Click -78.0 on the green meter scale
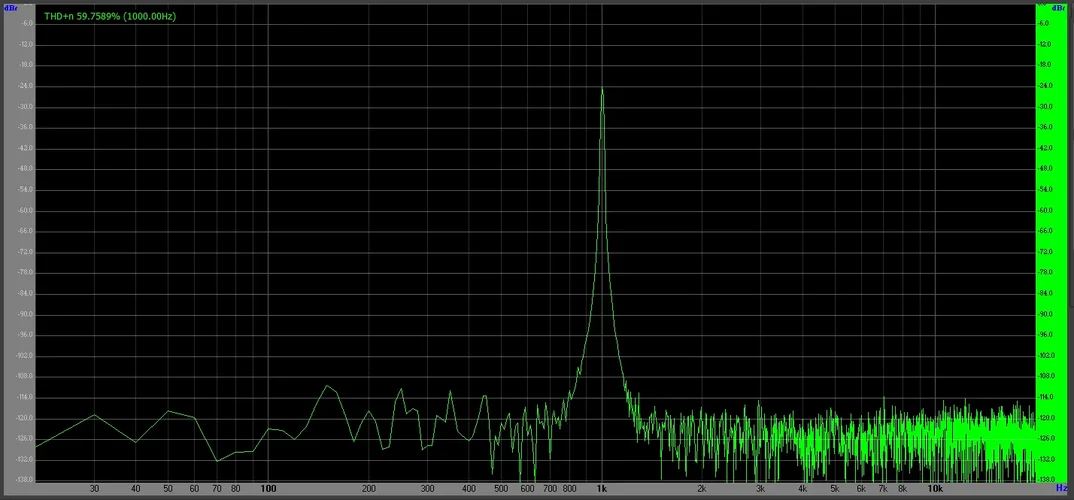This screenshot has height=500, width=1074. pos(1045,273)
